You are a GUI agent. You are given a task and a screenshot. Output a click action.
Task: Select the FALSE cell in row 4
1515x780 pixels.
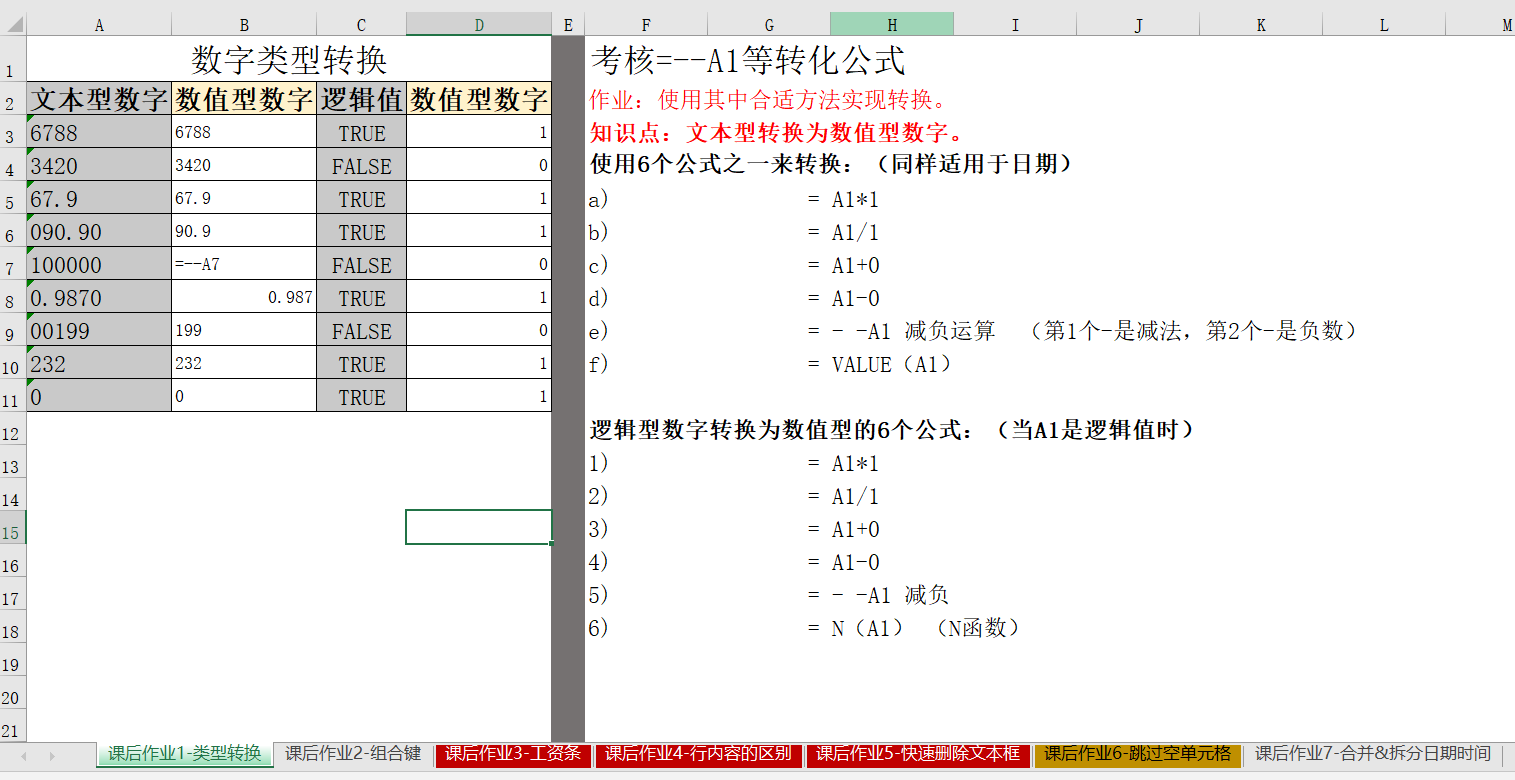coord(361,165)
